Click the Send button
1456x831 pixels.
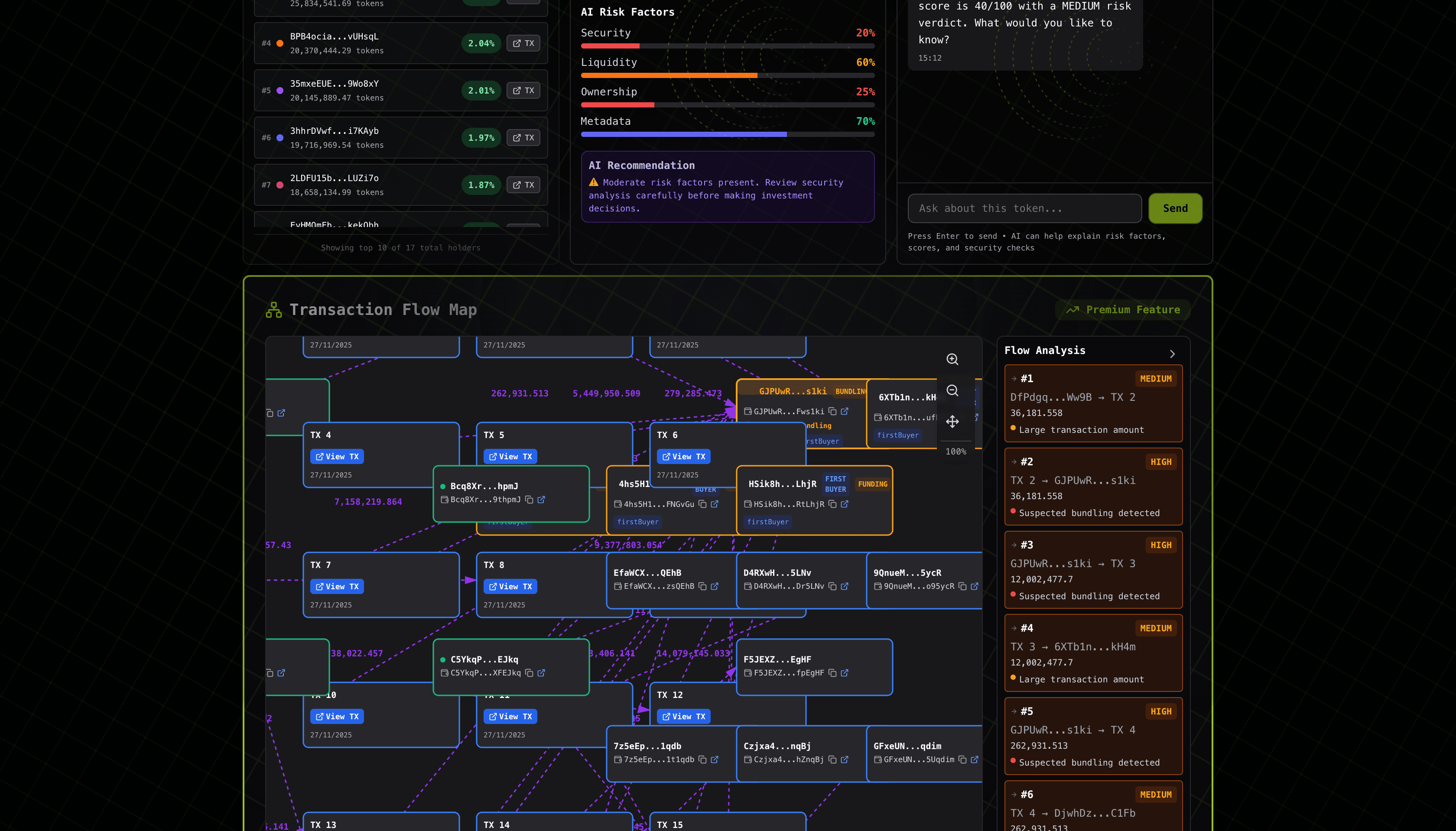point(1175,208)
